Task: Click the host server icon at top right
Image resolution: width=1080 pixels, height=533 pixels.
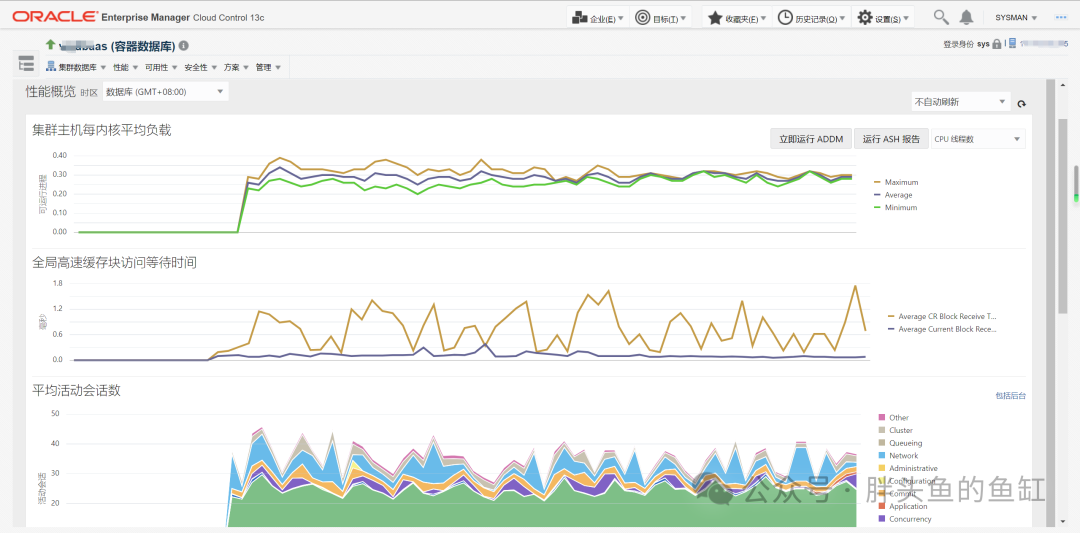Action: click(1012, 43)
